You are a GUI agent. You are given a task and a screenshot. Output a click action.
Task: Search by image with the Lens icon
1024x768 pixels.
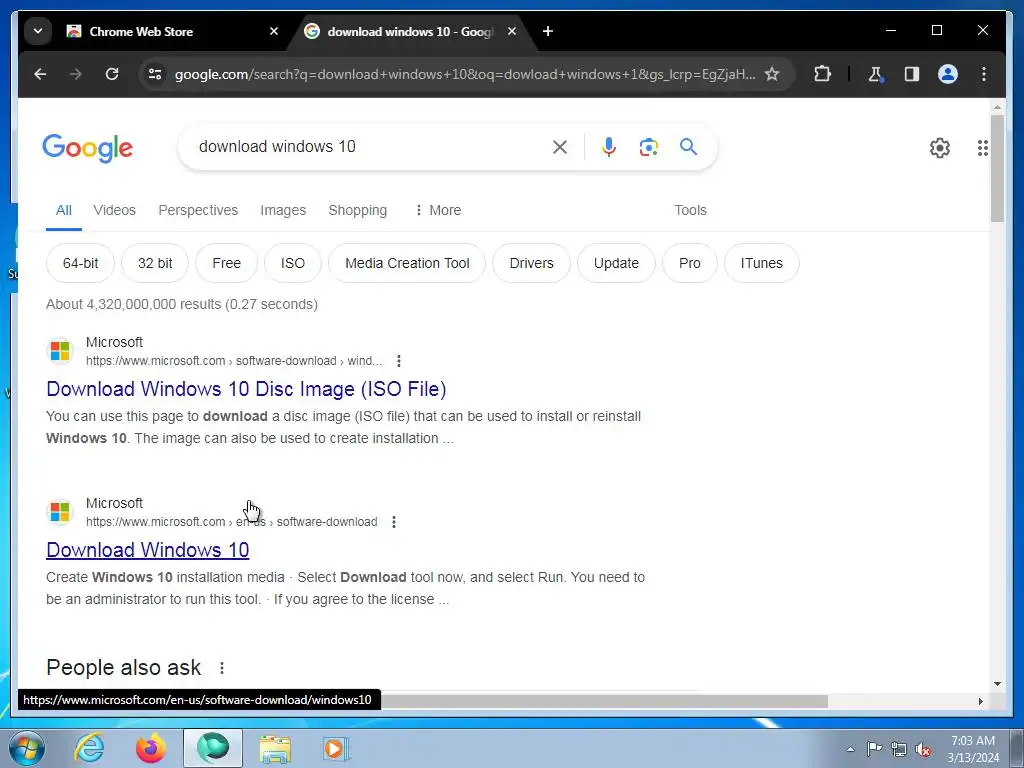point(648,147)
